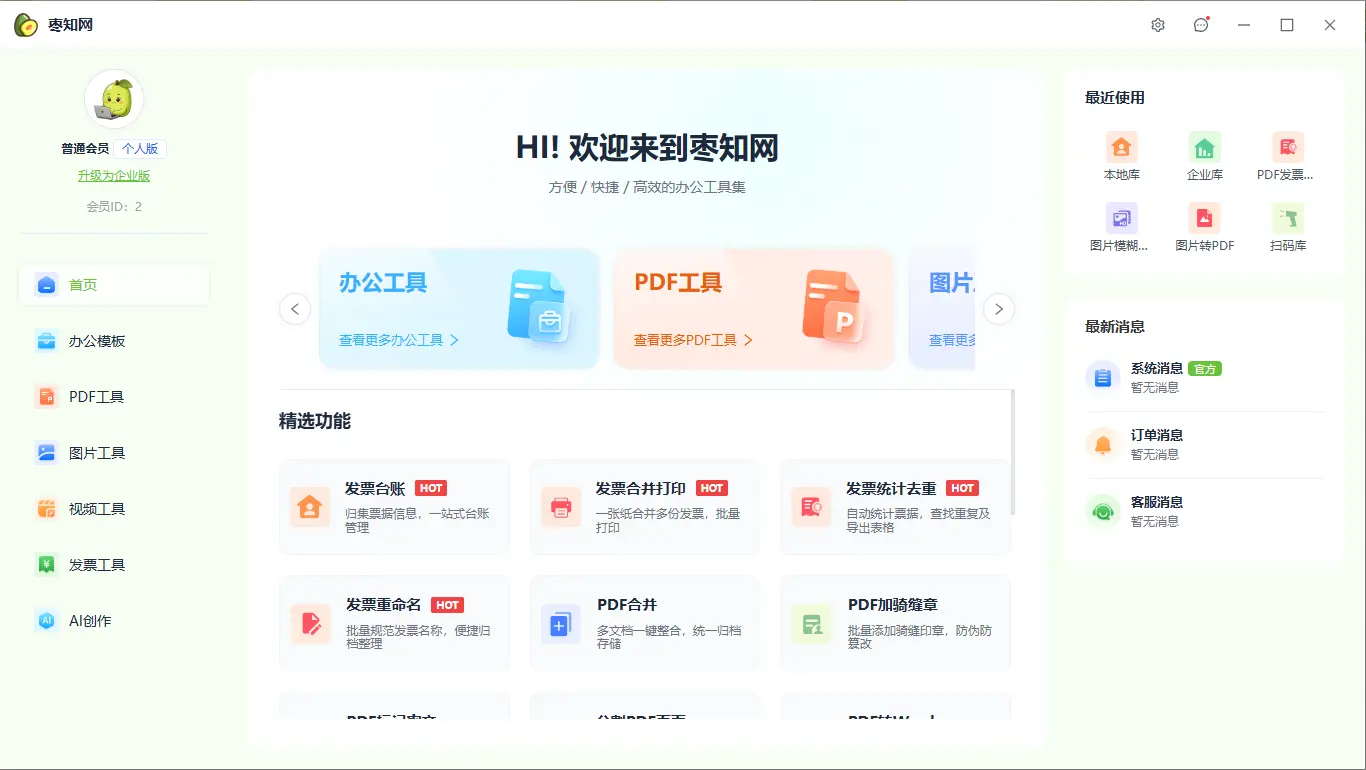Click the 个人版 badge

[x=140, y=149]
